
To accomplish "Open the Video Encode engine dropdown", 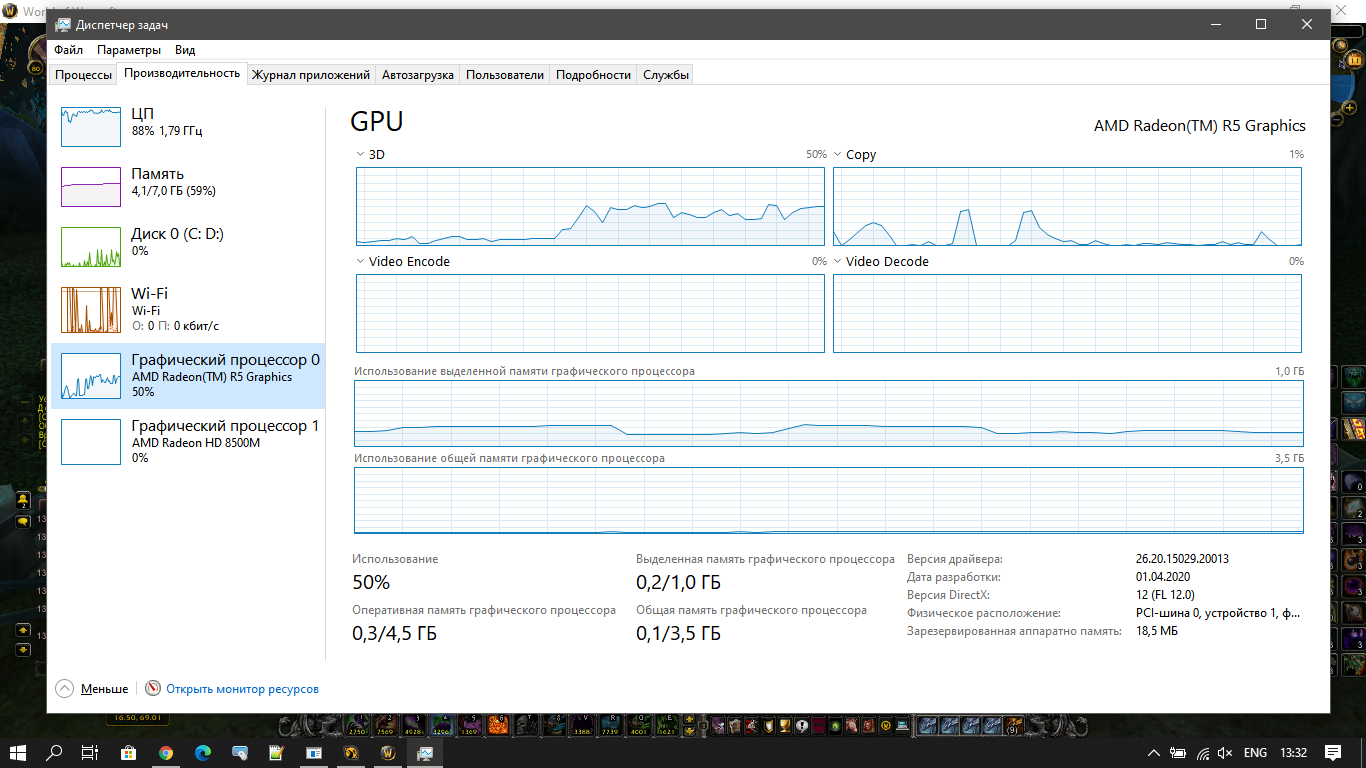I will (x=361, y=262).
